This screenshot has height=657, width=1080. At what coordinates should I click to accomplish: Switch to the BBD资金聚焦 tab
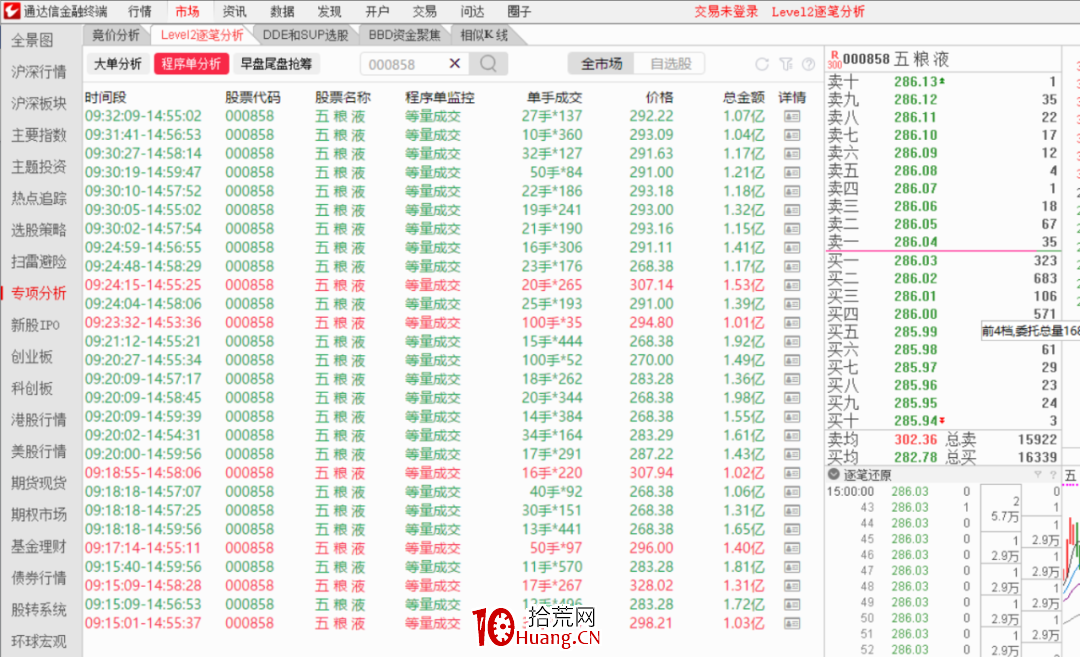(404, 35)
